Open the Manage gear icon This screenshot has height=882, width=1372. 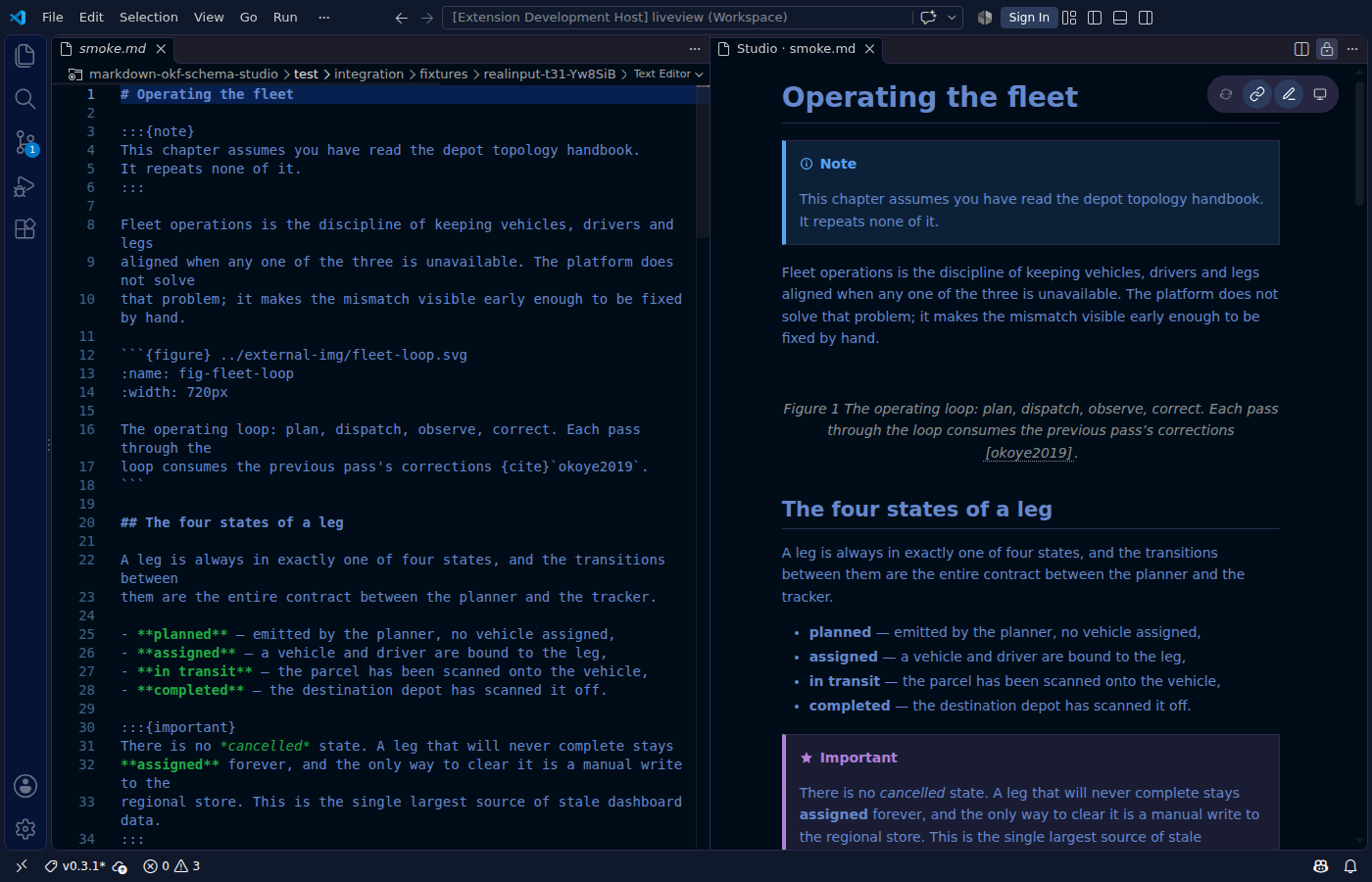pyautogui.click(x=25, y=829)
